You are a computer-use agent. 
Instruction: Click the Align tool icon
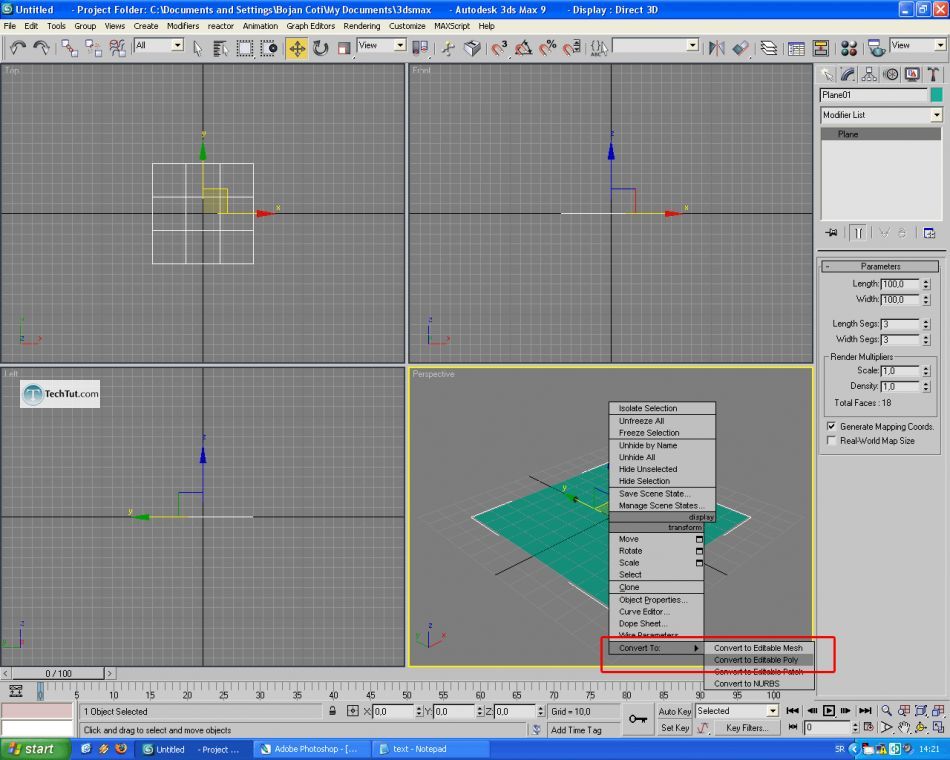[x=740, y=48]
